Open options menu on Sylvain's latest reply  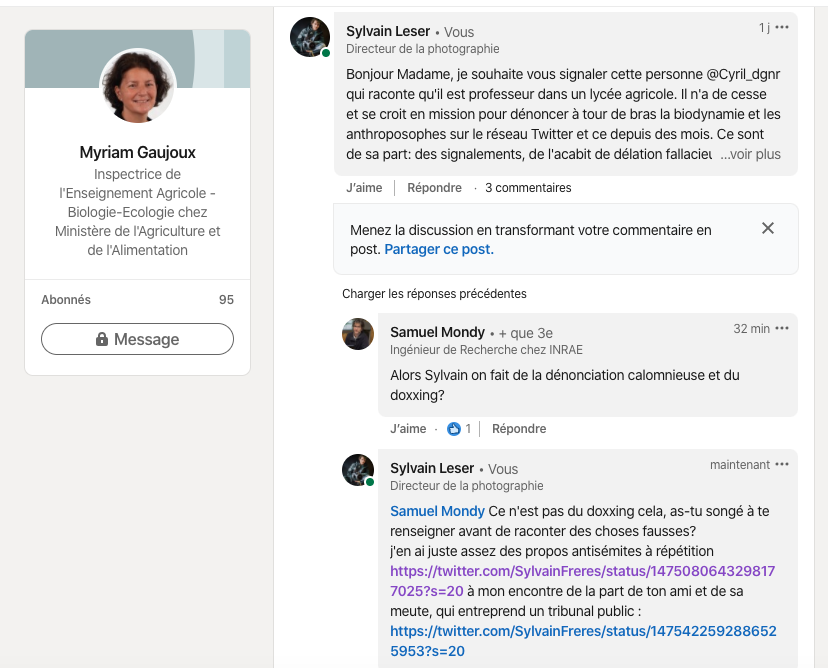(x=782, y=465)
